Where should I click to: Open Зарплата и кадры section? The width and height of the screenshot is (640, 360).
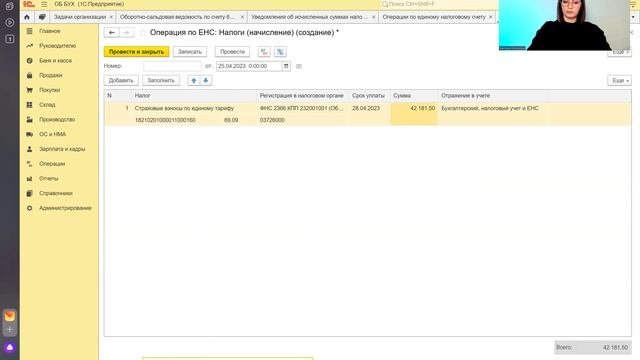click(x=62, y=149)
